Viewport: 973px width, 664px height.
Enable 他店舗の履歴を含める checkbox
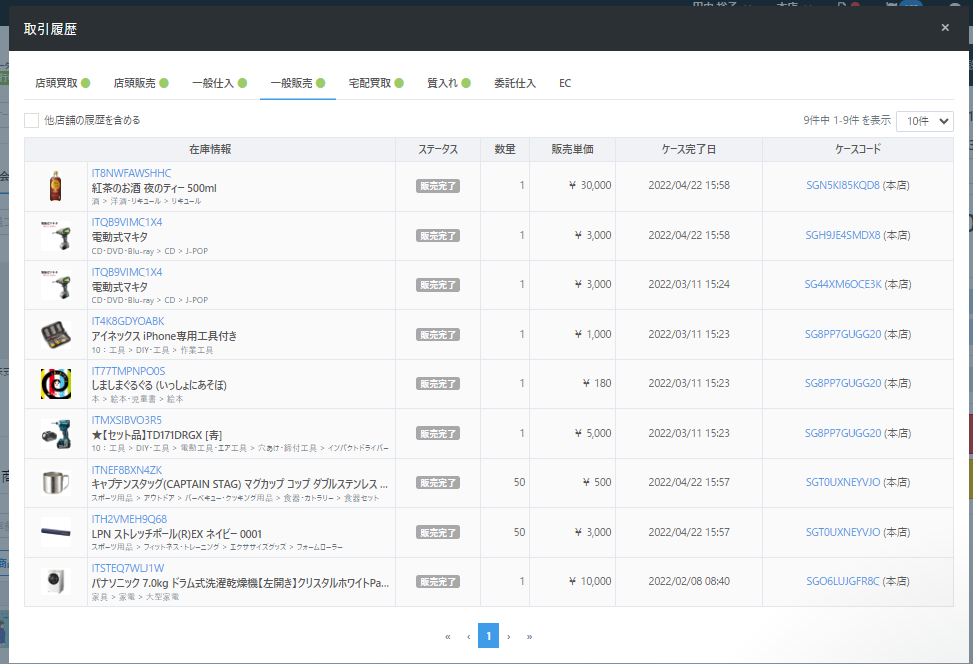32,120
